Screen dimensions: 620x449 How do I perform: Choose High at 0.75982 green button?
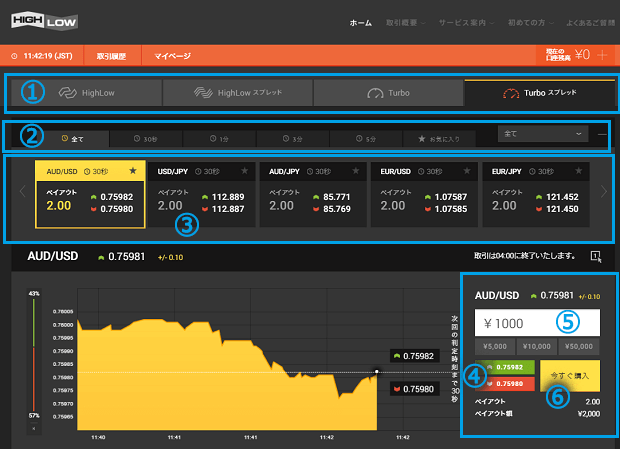505,367
